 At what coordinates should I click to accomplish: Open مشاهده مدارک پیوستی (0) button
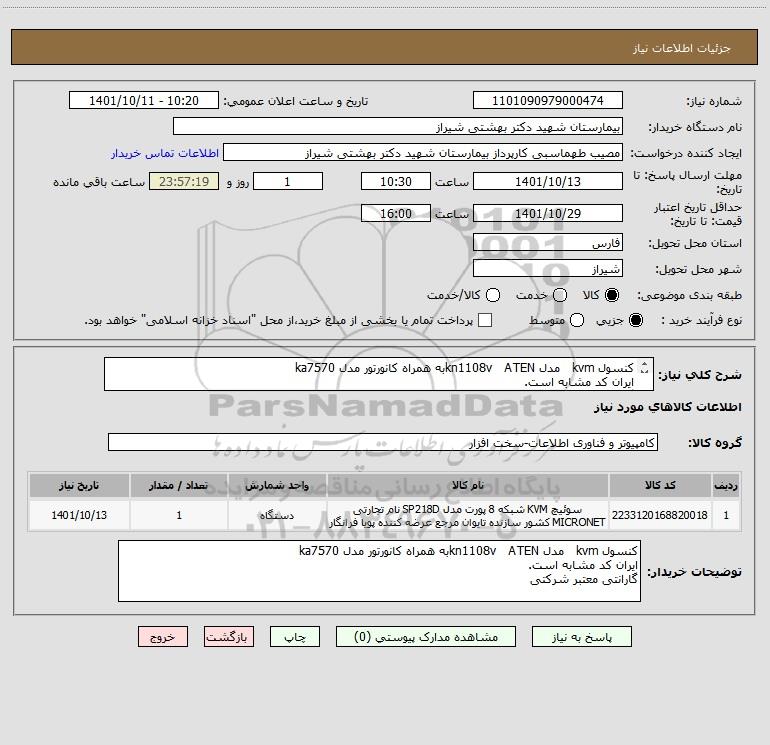tap(426, 636)
